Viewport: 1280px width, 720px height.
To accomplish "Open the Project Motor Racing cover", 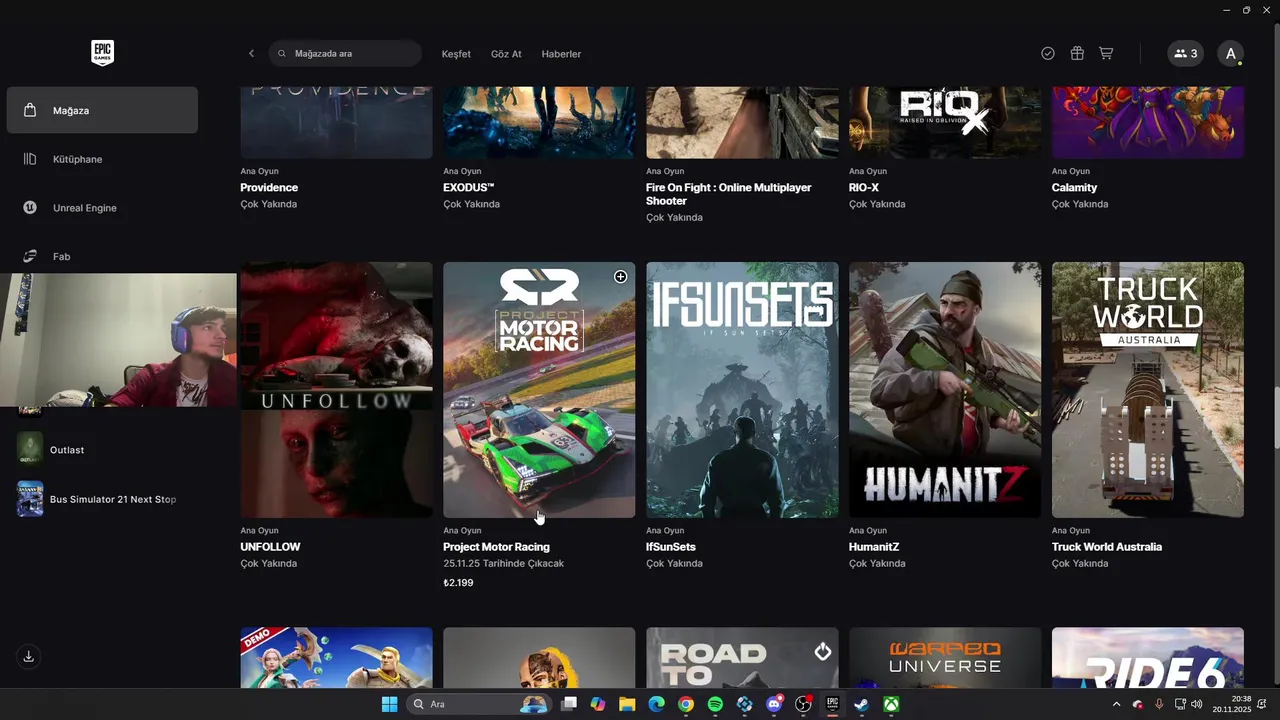I will pos(539,390).
